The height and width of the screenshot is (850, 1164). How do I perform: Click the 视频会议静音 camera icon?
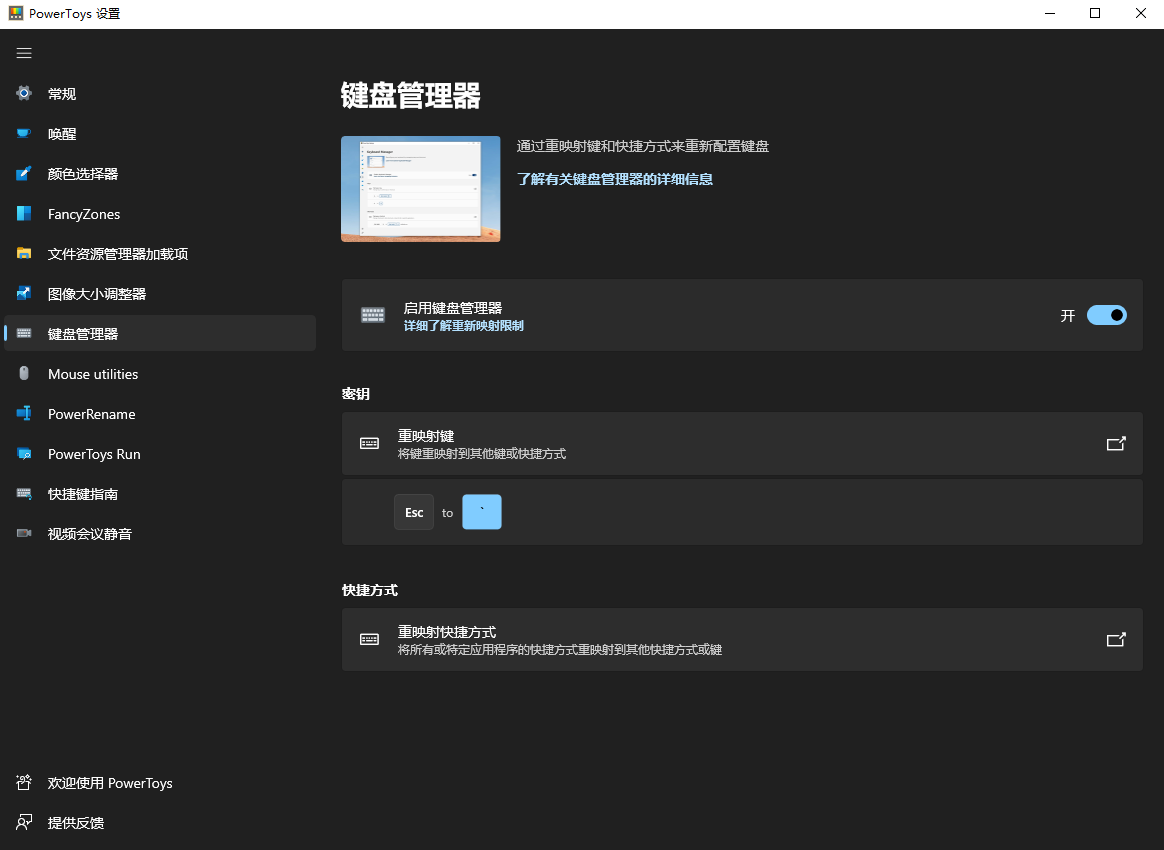pos(24,534)
